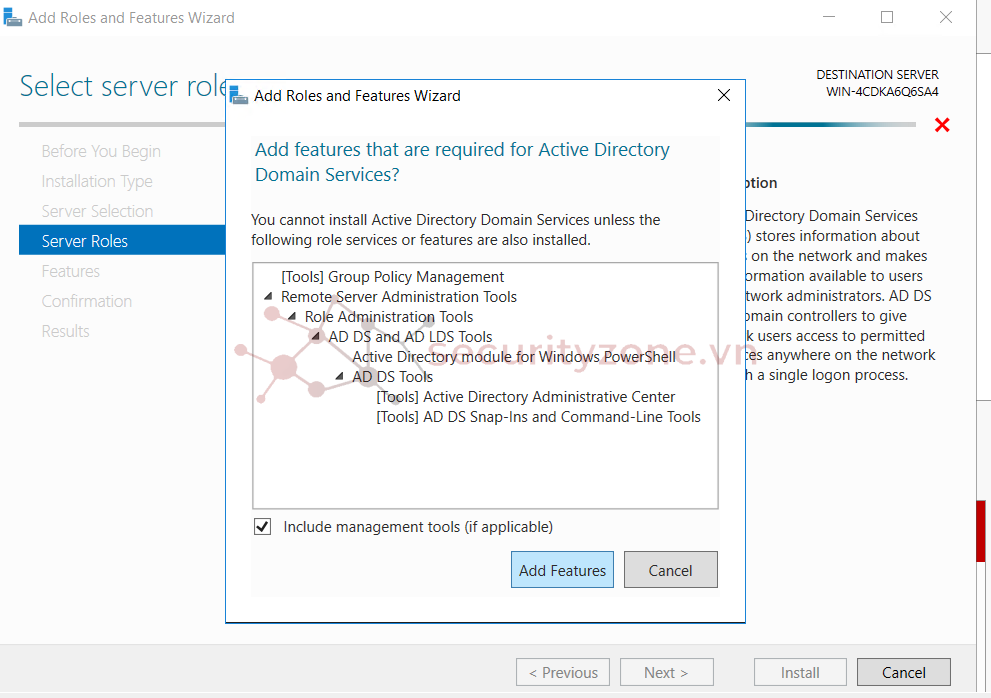Click the destination server name WIN-4CDKA6Q6SA4
Screen dimensions: 991x698
click(x=882, y=92)
